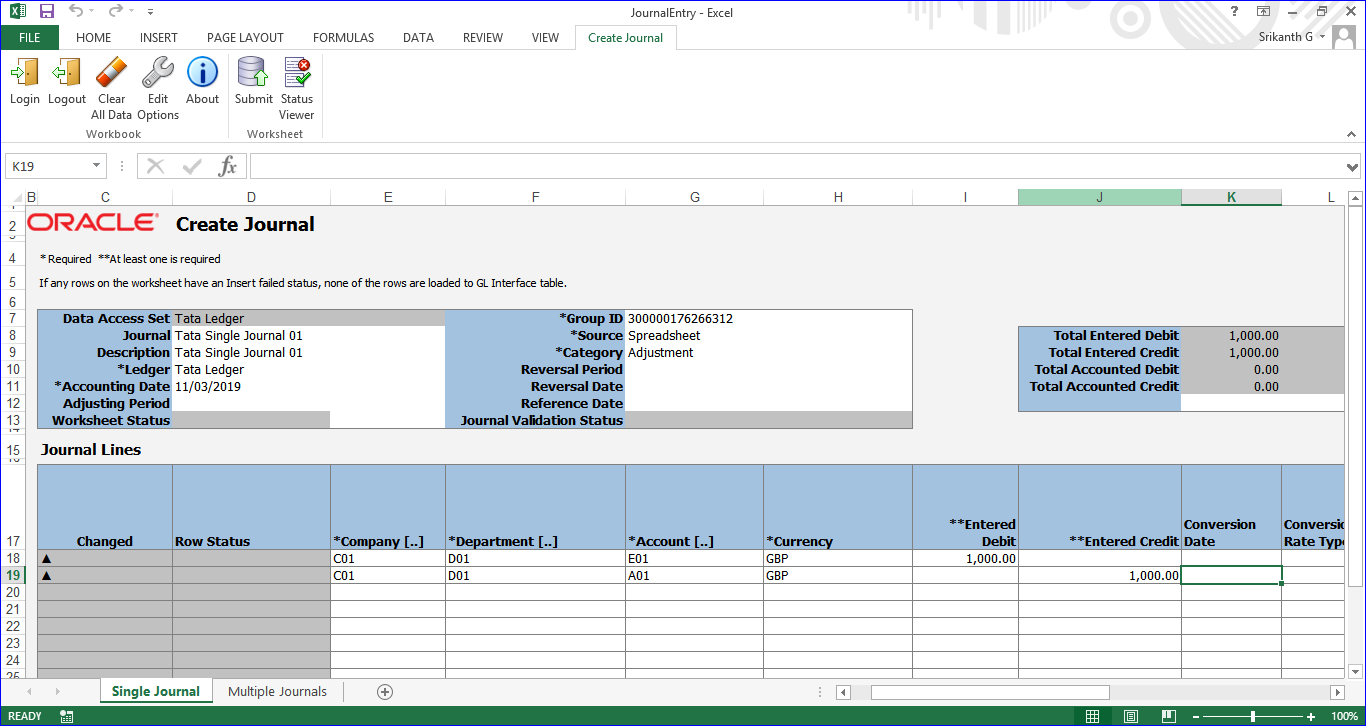1366x726 pixels.
Task: Open Edit Options wrench icon
Action: pyautogui.click(x=158, y=73)
